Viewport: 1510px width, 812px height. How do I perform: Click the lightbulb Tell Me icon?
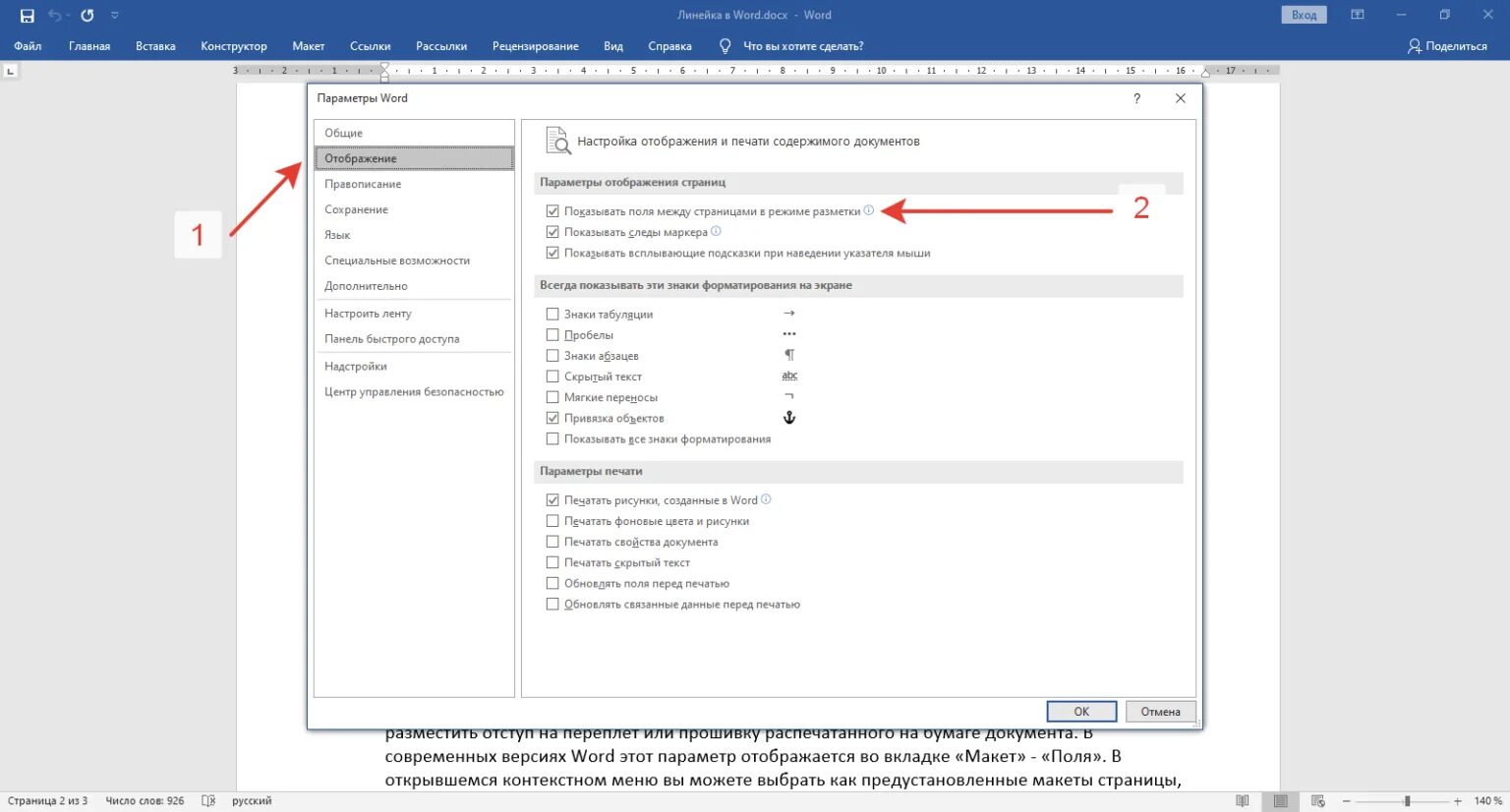coord(726,46)
